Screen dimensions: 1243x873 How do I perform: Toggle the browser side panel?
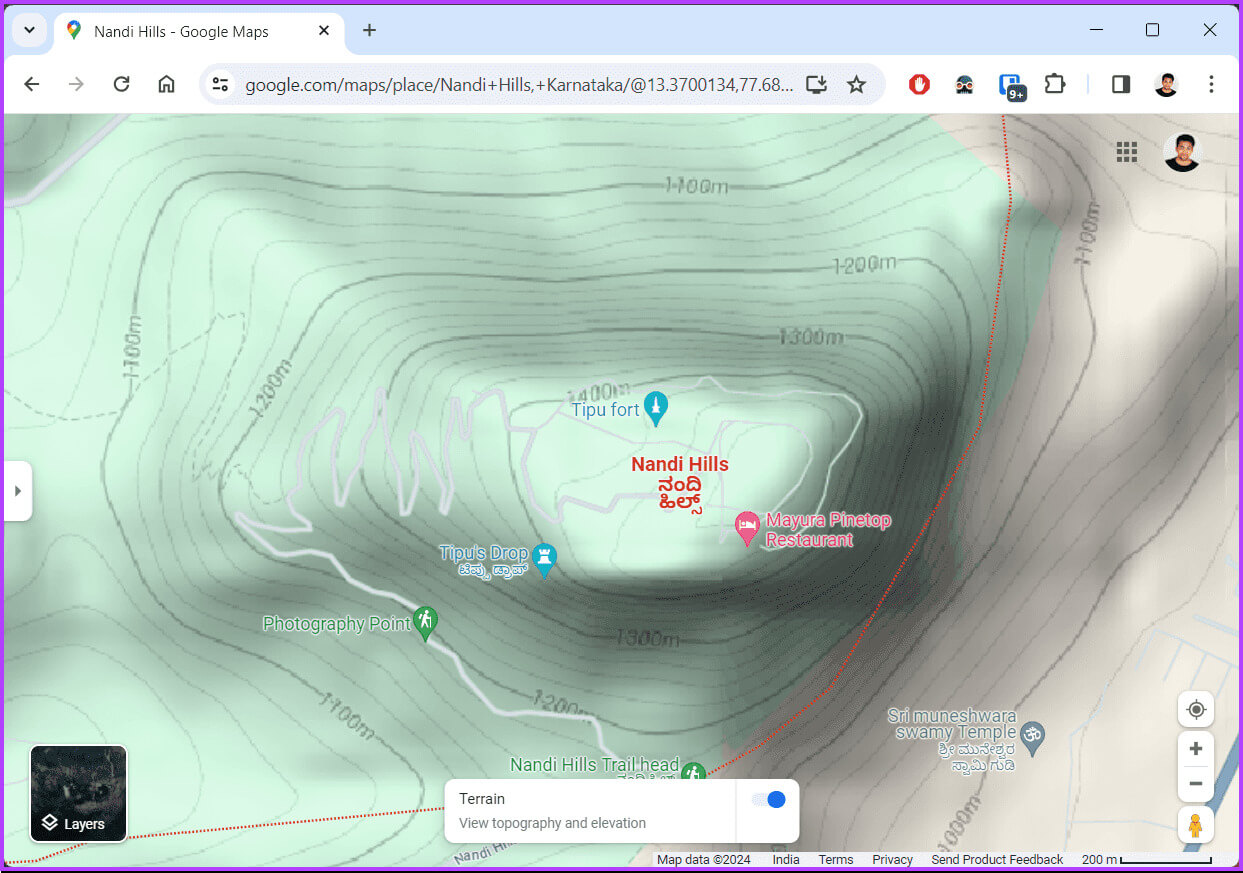coord(1121,85)
